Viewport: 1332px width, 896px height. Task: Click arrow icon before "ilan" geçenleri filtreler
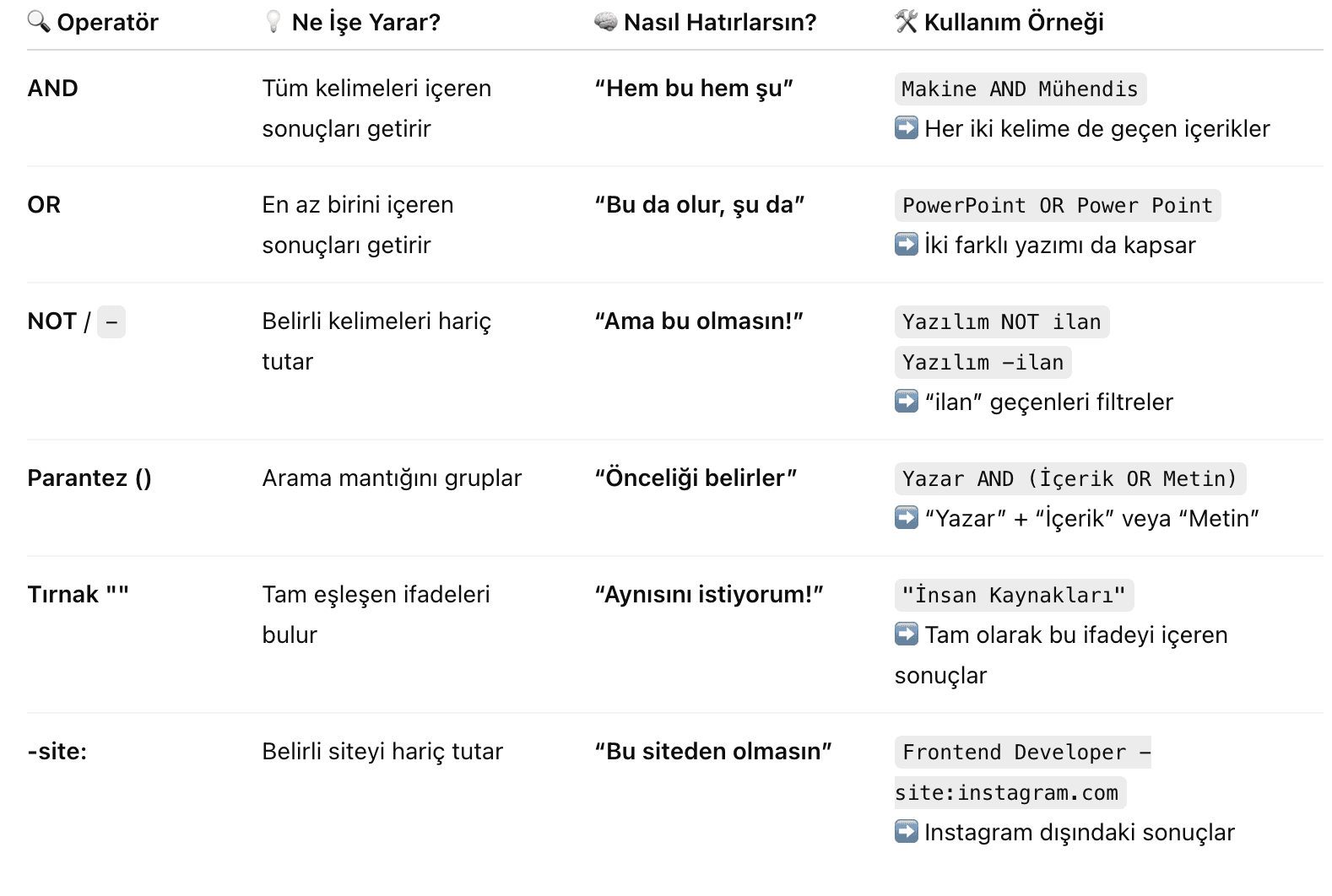point(907,402)
